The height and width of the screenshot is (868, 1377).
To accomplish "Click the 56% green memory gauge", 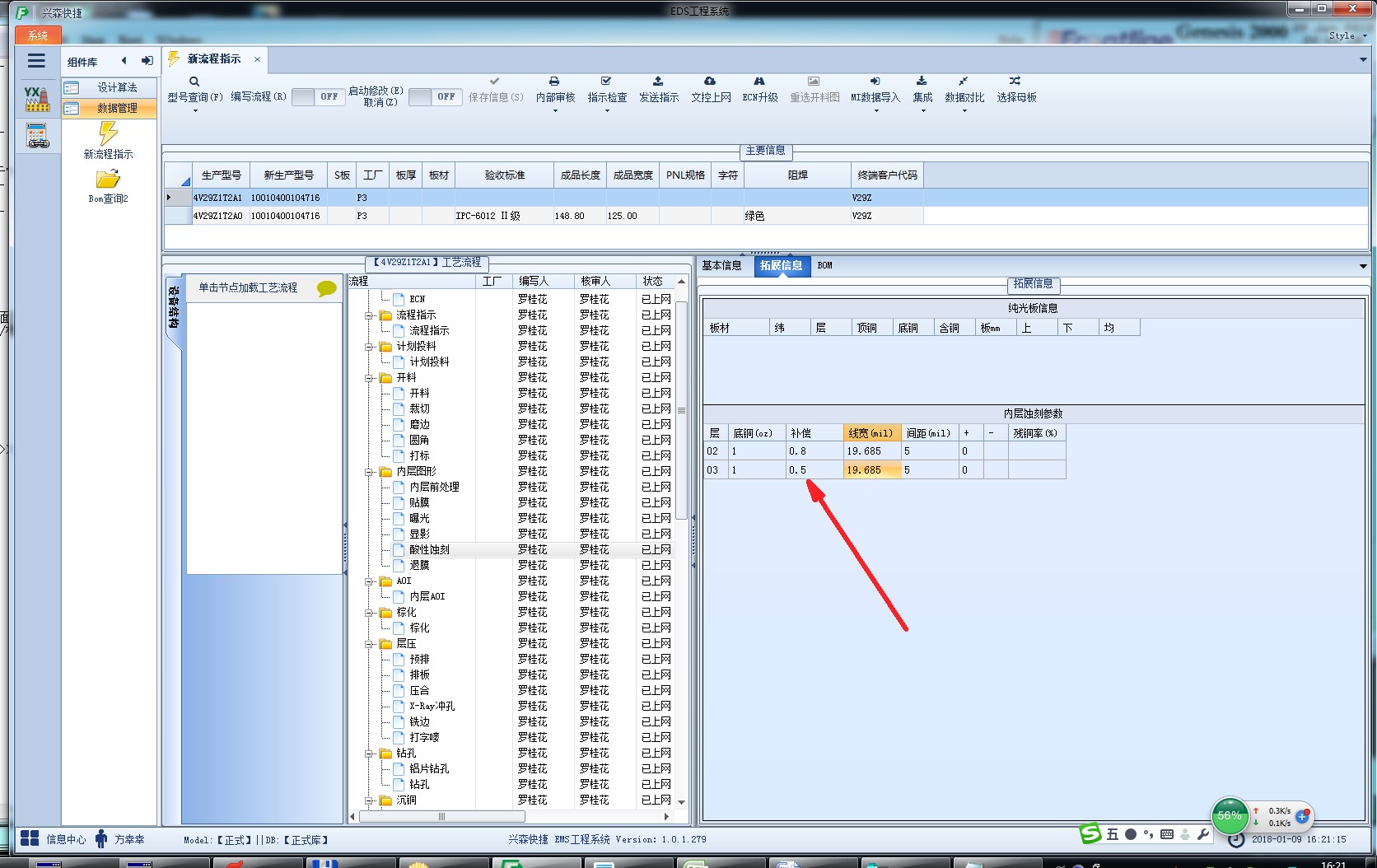I will 1230,815.
